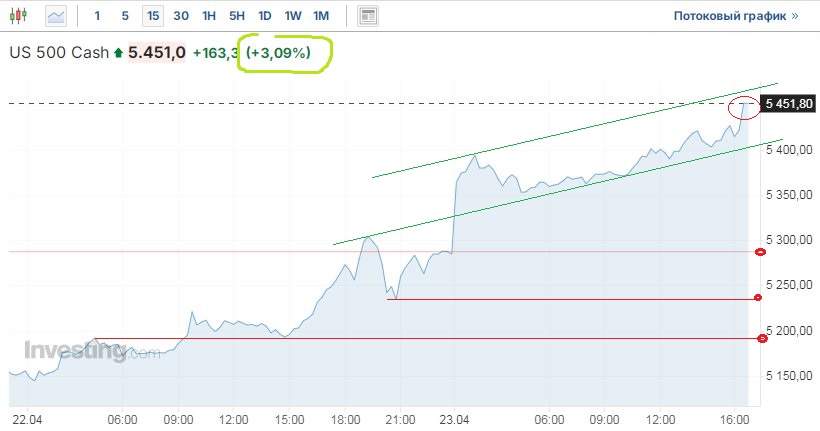Select the 5H timeframe
Image resolution: width=820 pixels, height=431 pixels.
pos(236,16)
